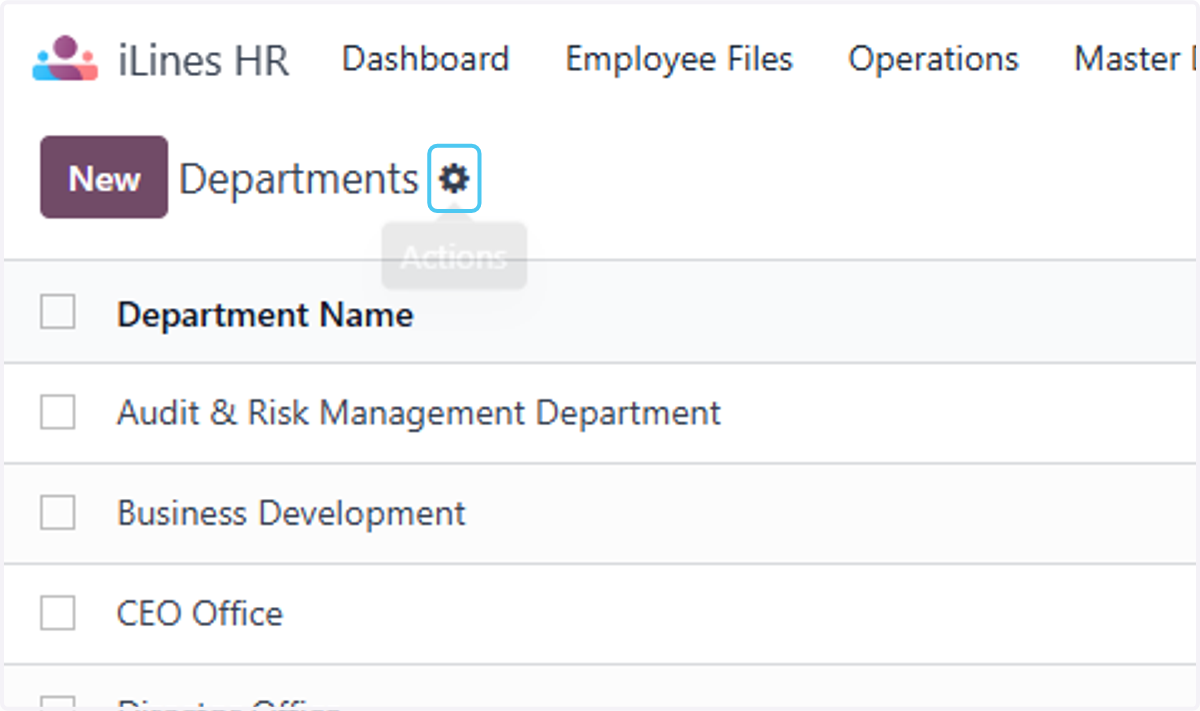Open the Business Development record
This screenshot has height=711, width=1200.
[291, 513]
